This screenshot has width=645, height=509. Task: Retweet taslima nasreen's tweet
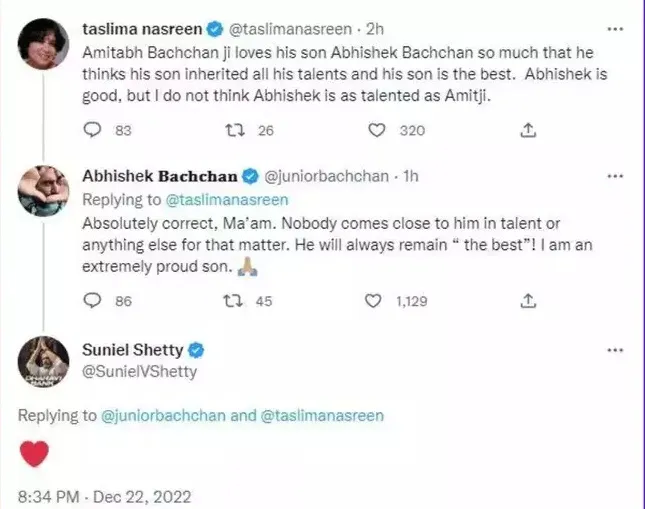tap(232, 130)
